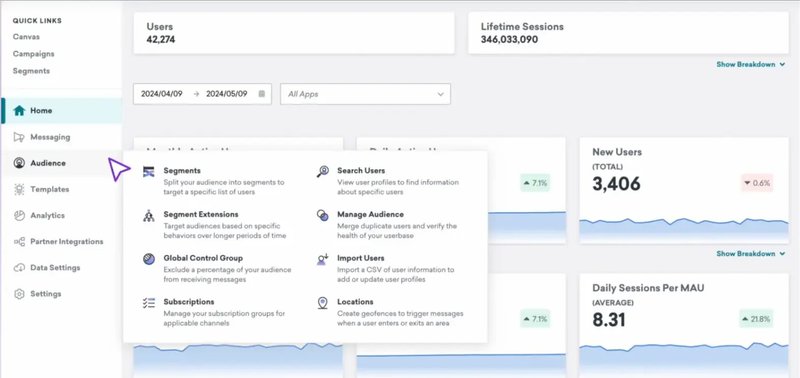
Task: Click the New Users trend chart
Action: pos(684,231)
